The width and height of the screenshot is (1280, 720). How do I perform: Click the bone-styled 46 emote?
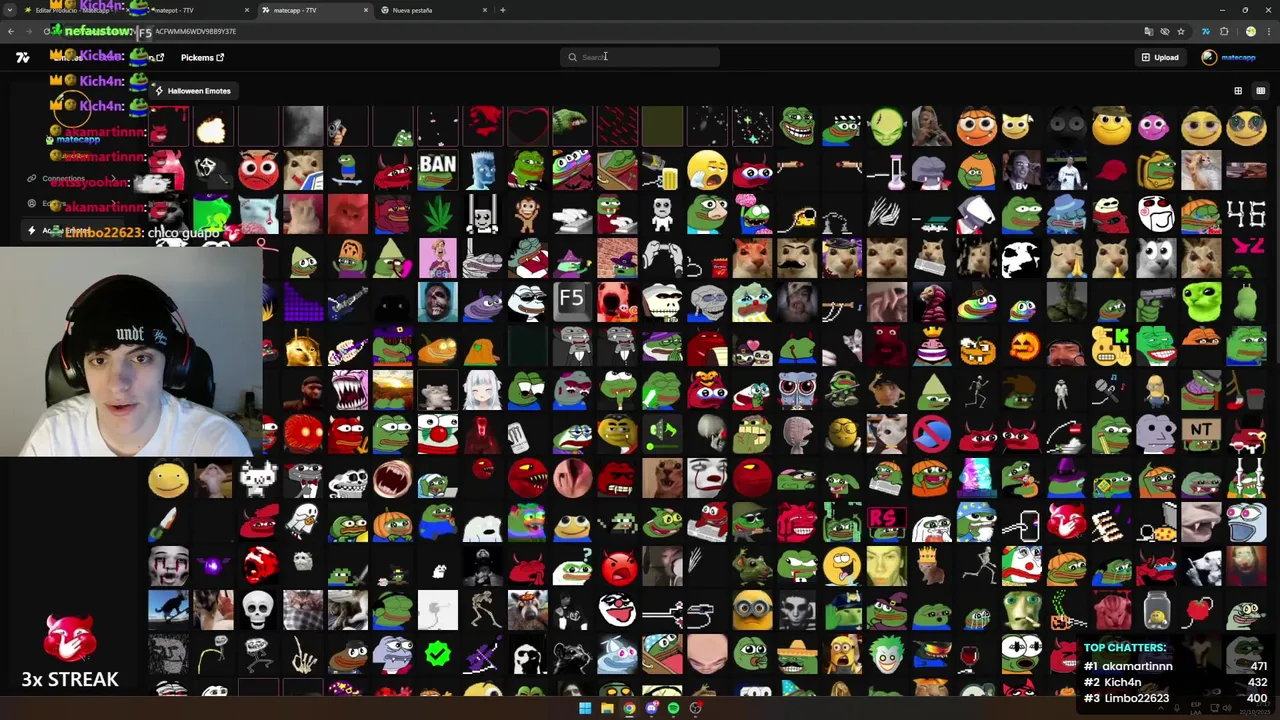point(1246,214)
